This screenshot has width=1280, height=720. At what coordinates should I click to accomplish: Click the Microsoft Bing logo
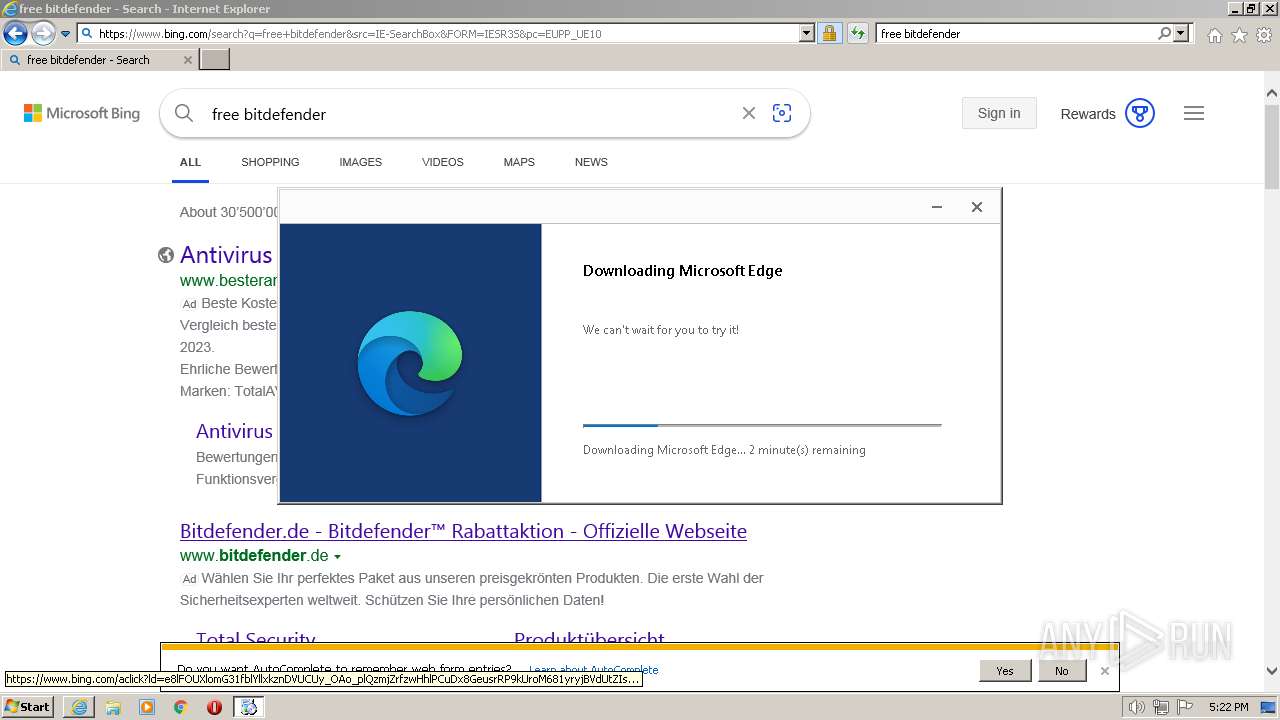(x=82, y=113)
